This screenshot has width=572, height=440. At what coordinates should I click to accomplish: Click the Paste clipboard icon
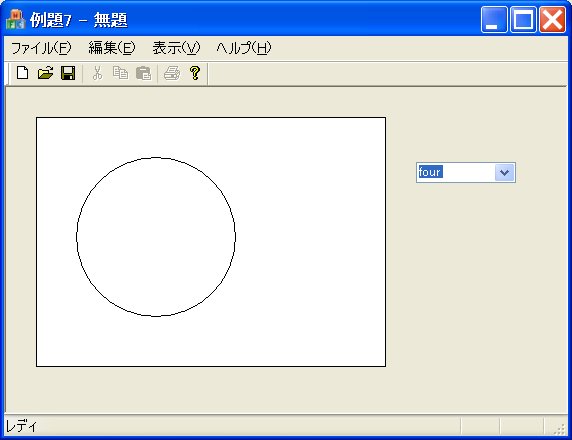(x=143, y=73)
